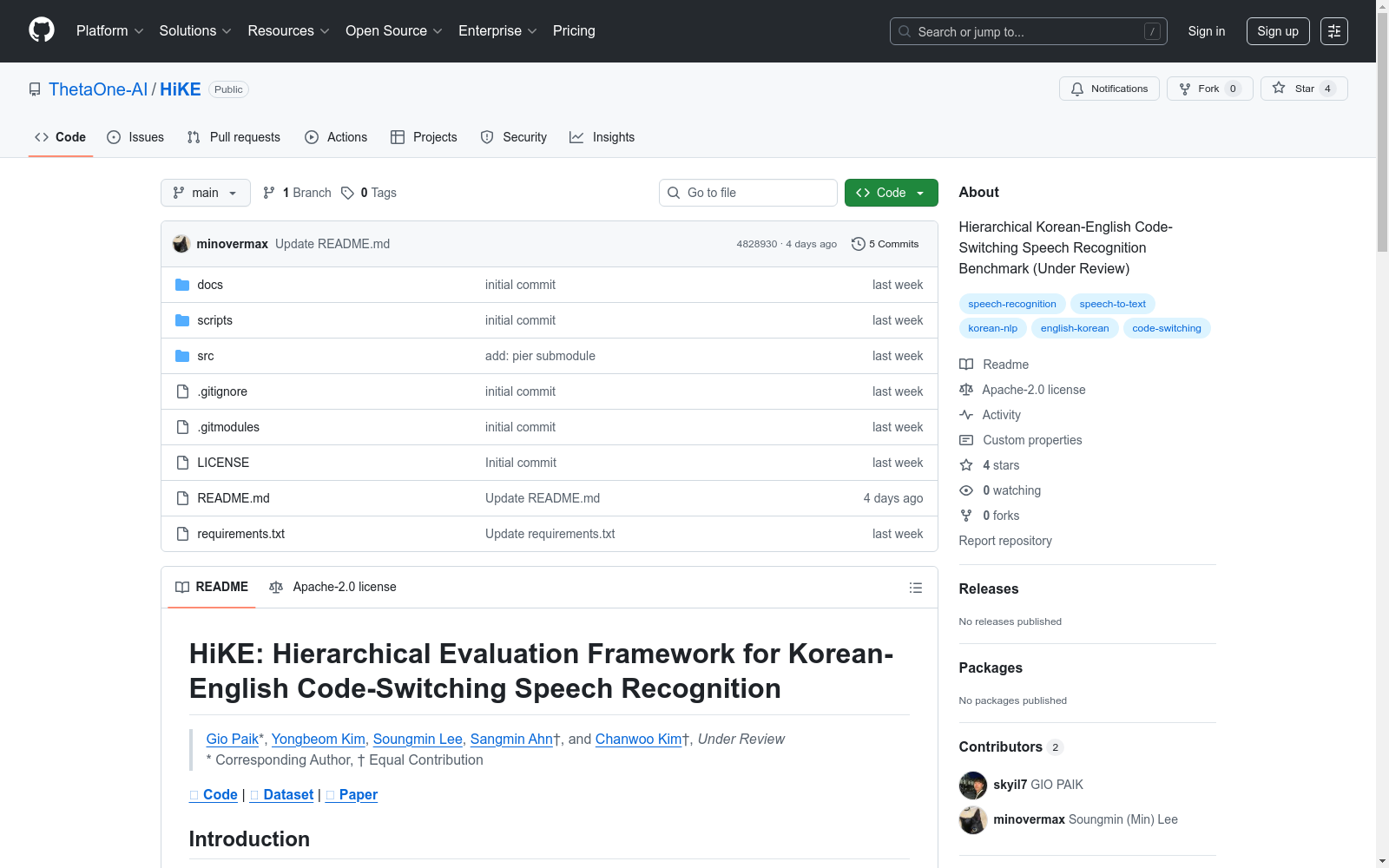Open .gitmodules file

coord(228,427)
